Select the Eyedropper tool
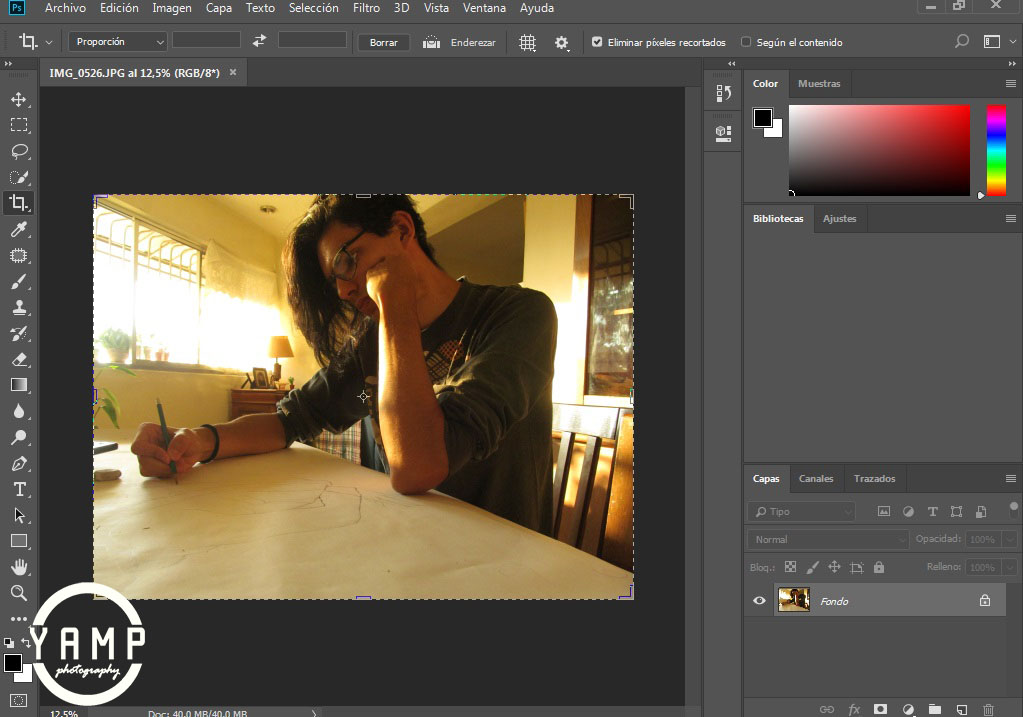This screenshot has height=717, width=1023. pyautogui.click(x=18, y=230)
